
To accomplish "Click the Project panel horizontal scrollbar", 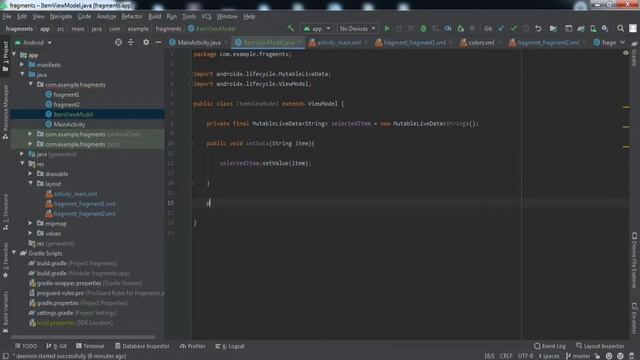I will pyautogui.click(x=83, y=337).
